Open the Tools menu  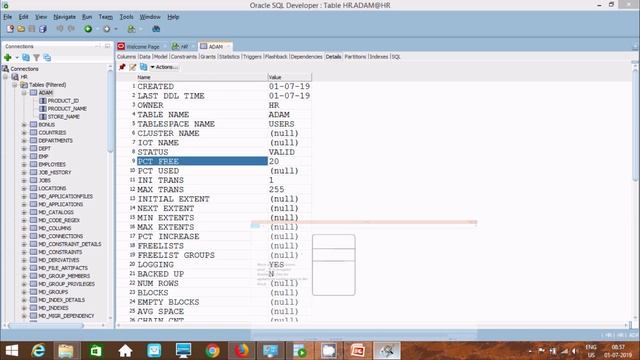127,17
